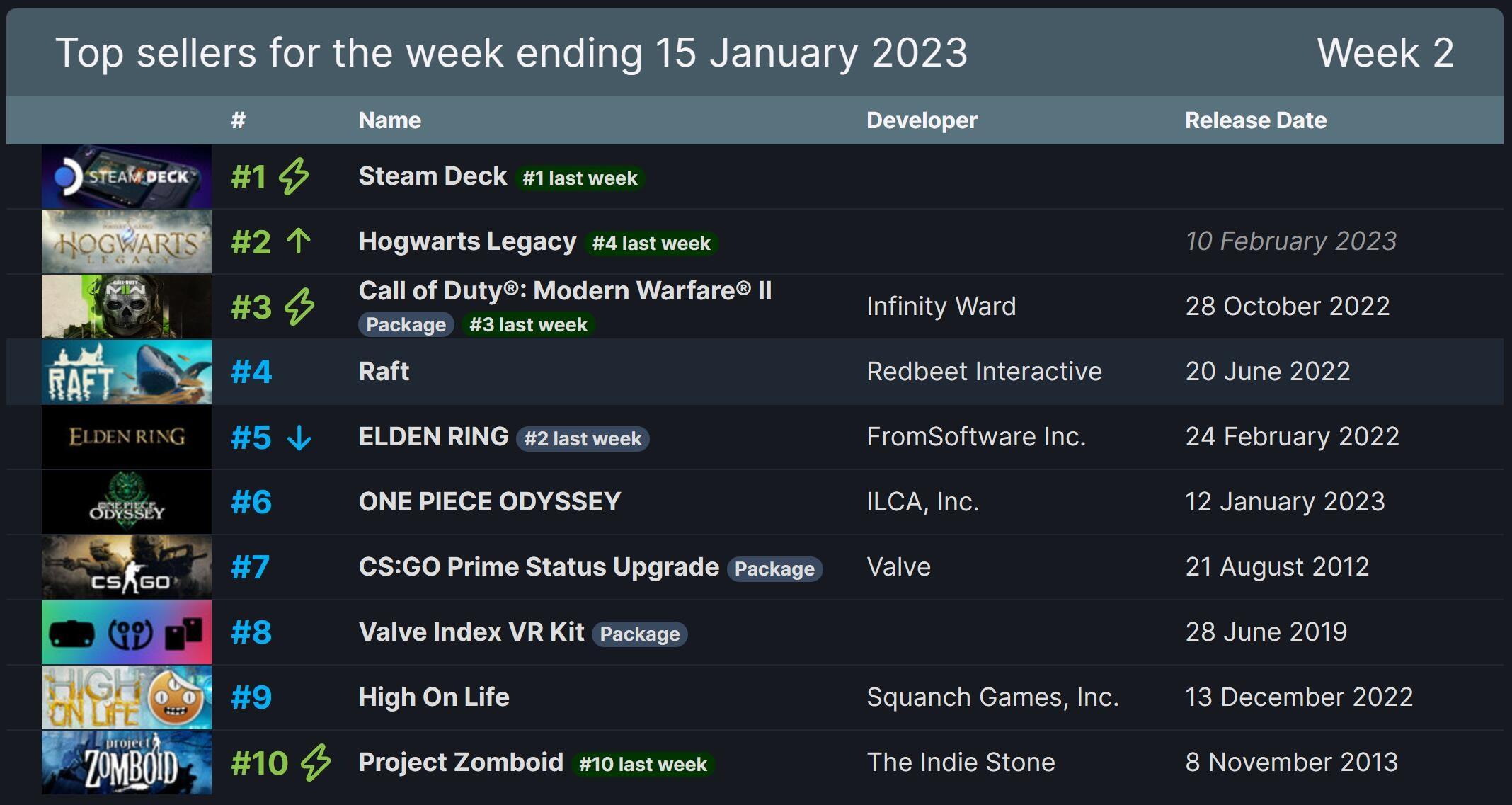Click the Name column header

pos(390,120)
